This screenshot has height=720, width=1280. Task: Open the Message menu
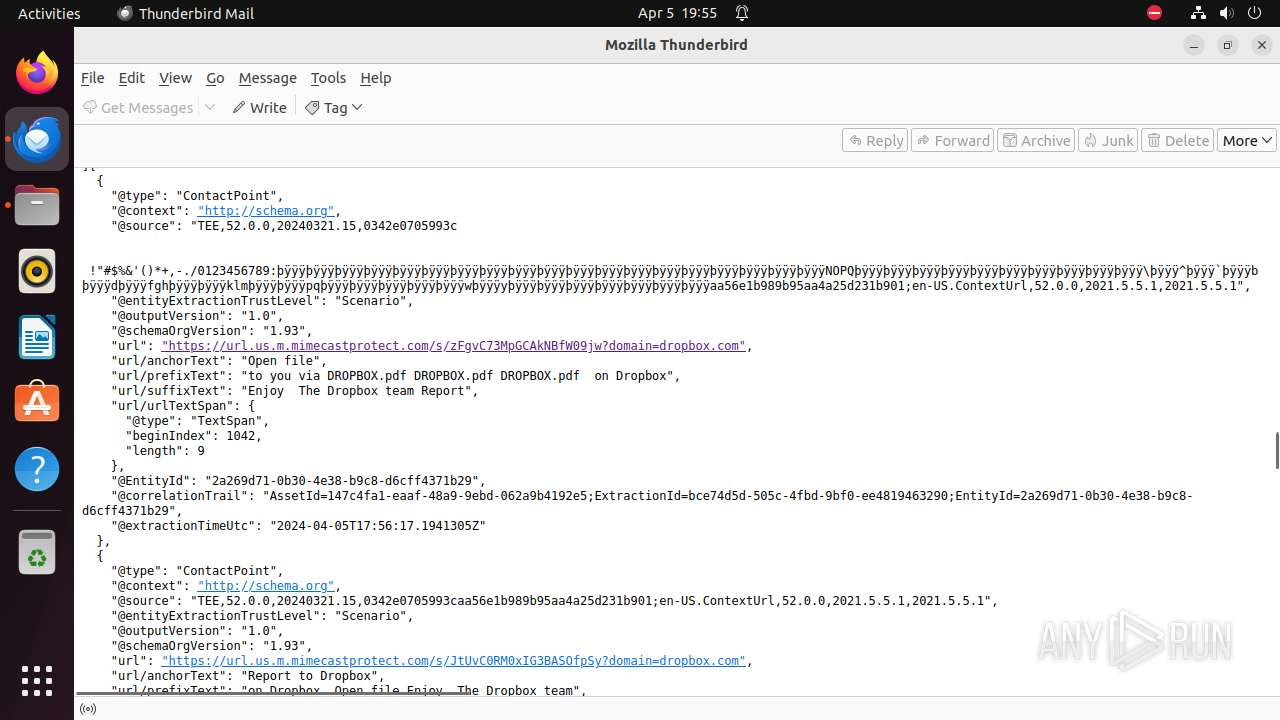pyautogui.click(x=267, y=78)
